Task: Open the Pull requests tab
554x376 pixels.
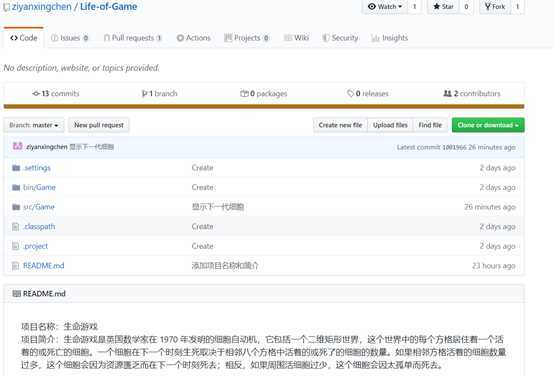Action: point(132,38)
